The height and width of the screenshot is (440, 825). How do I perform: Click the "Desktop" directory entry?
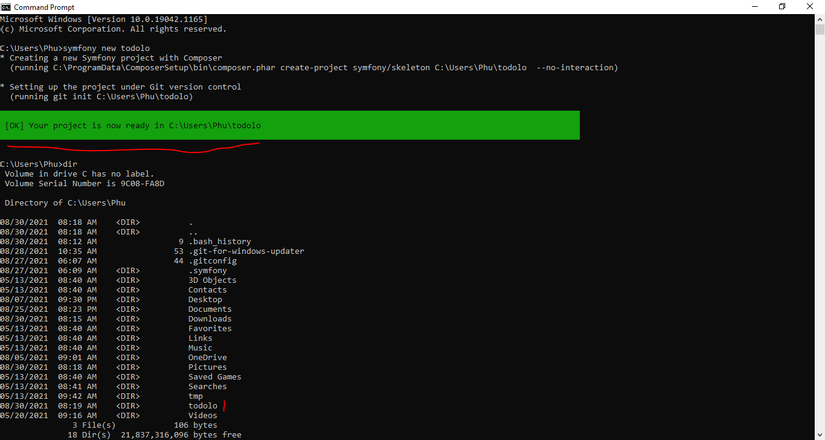pyautogui.click(x=205, y=299)
